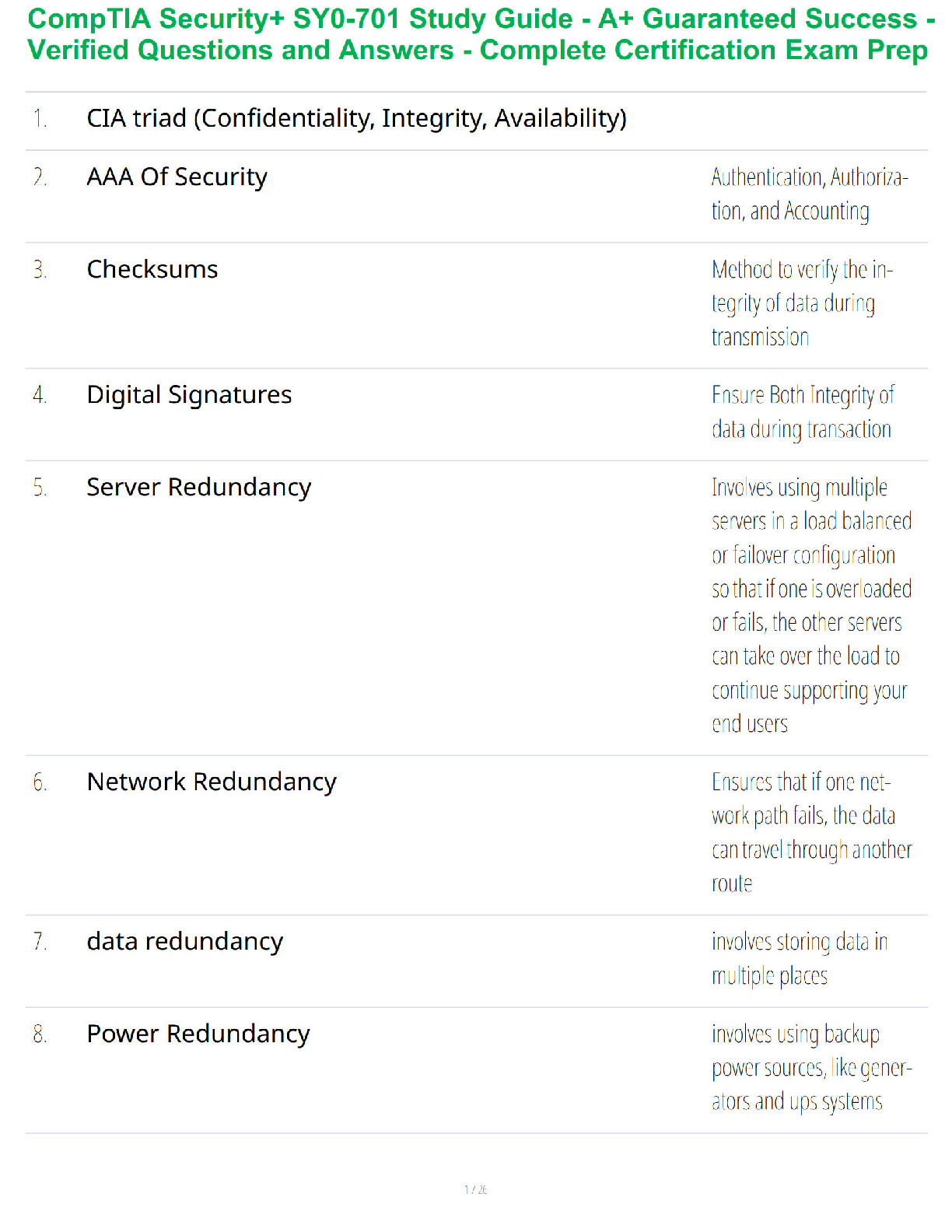Select the definition mentioning generators and UPS systems
Screen dimensions: 952x1232
[810, 1068]
